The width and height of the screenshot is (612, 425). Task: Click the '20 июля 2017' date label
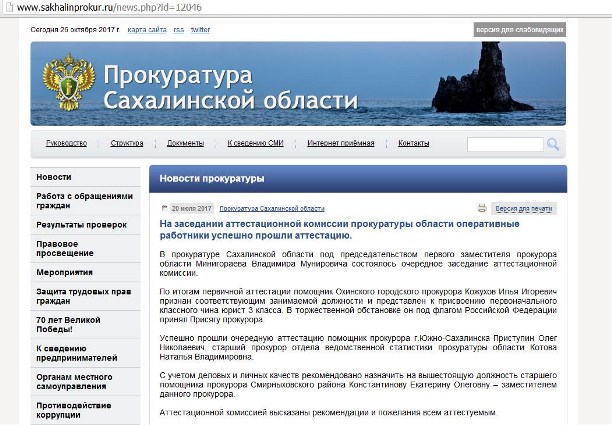click(x=192, y=208)
